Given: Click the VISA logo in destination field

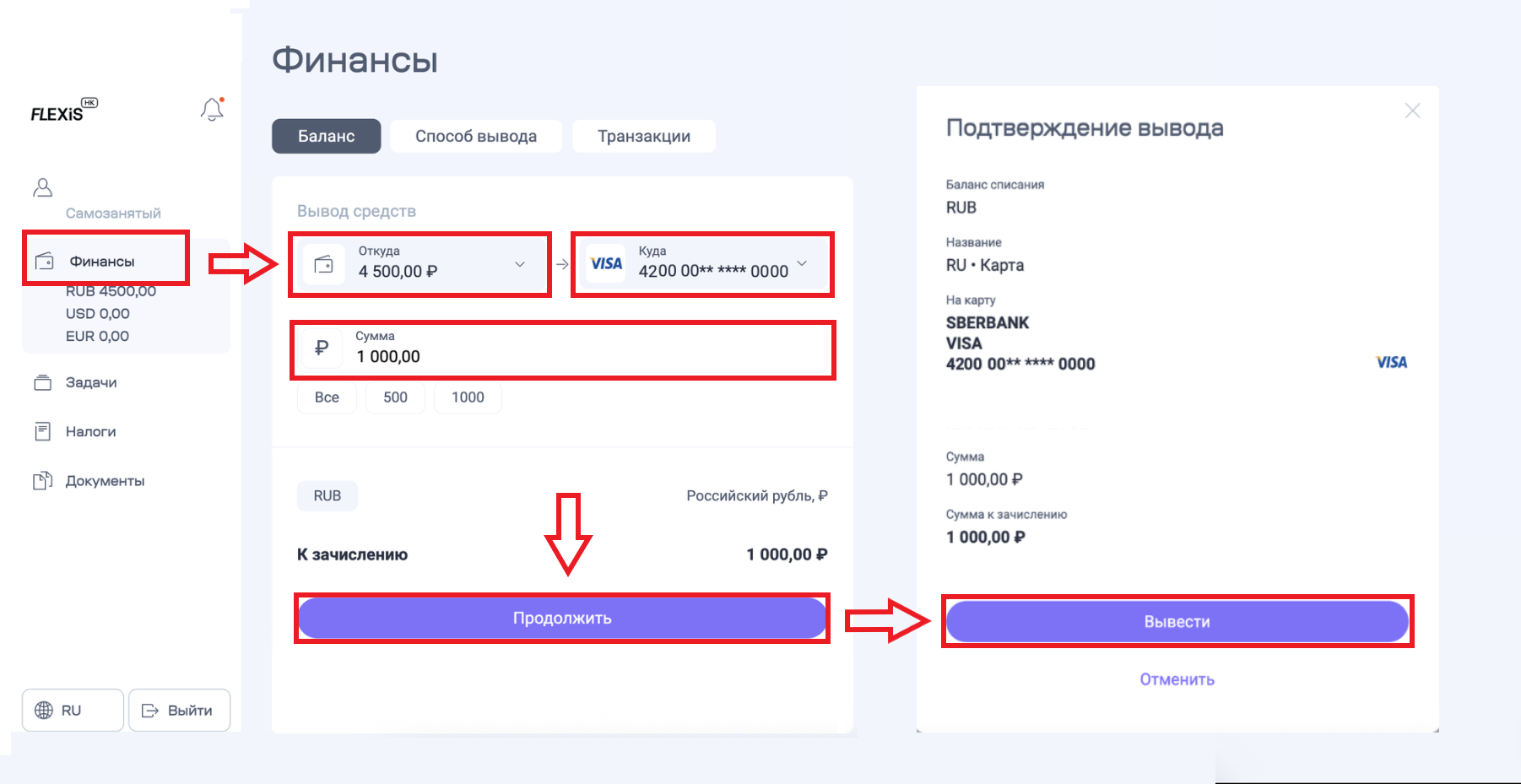Looking at the screenshot, I should pyautogui.click(x=606, y=264).
